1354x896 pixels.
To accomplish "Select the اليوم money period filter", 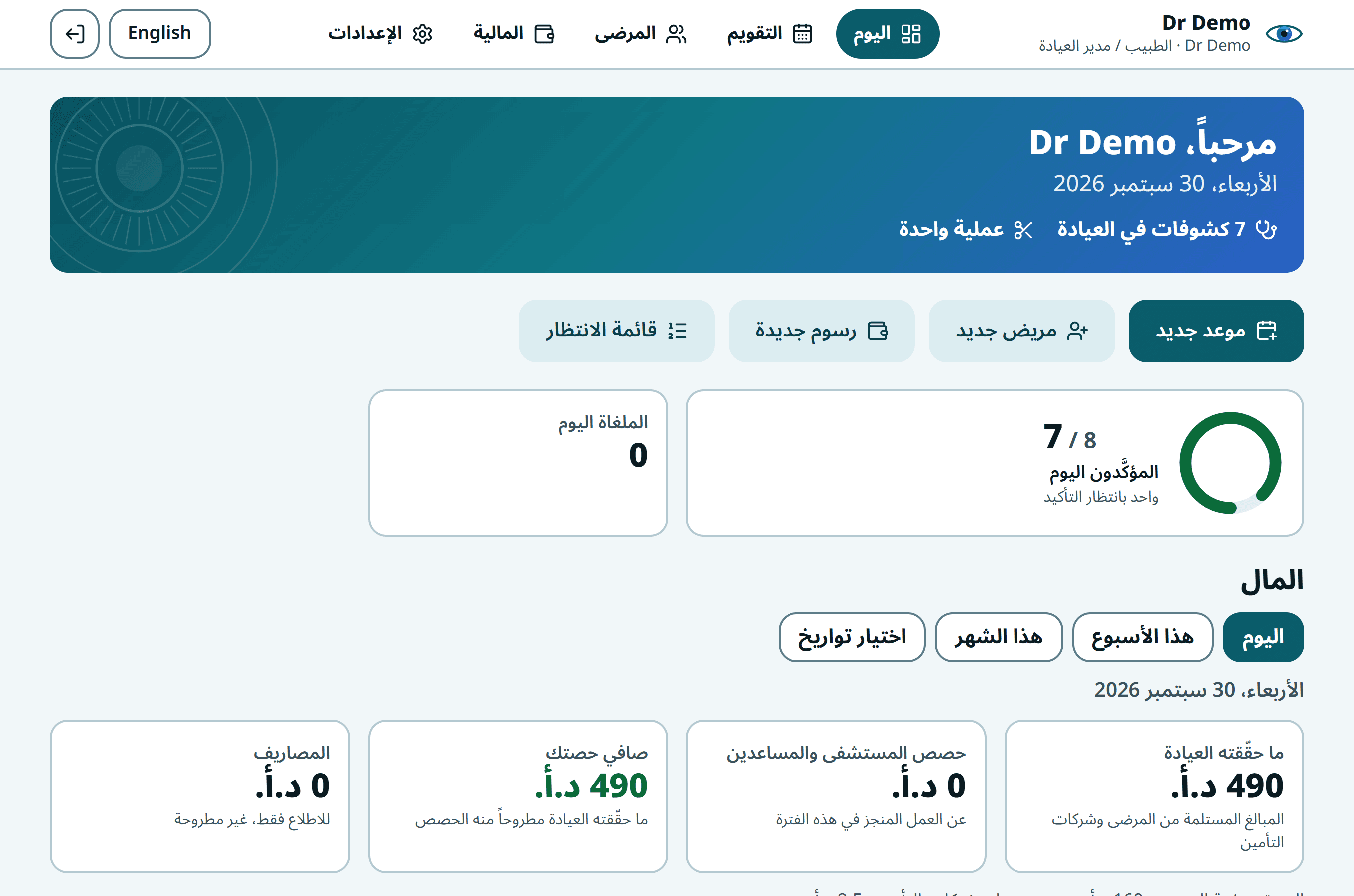I will point(1263,637).
